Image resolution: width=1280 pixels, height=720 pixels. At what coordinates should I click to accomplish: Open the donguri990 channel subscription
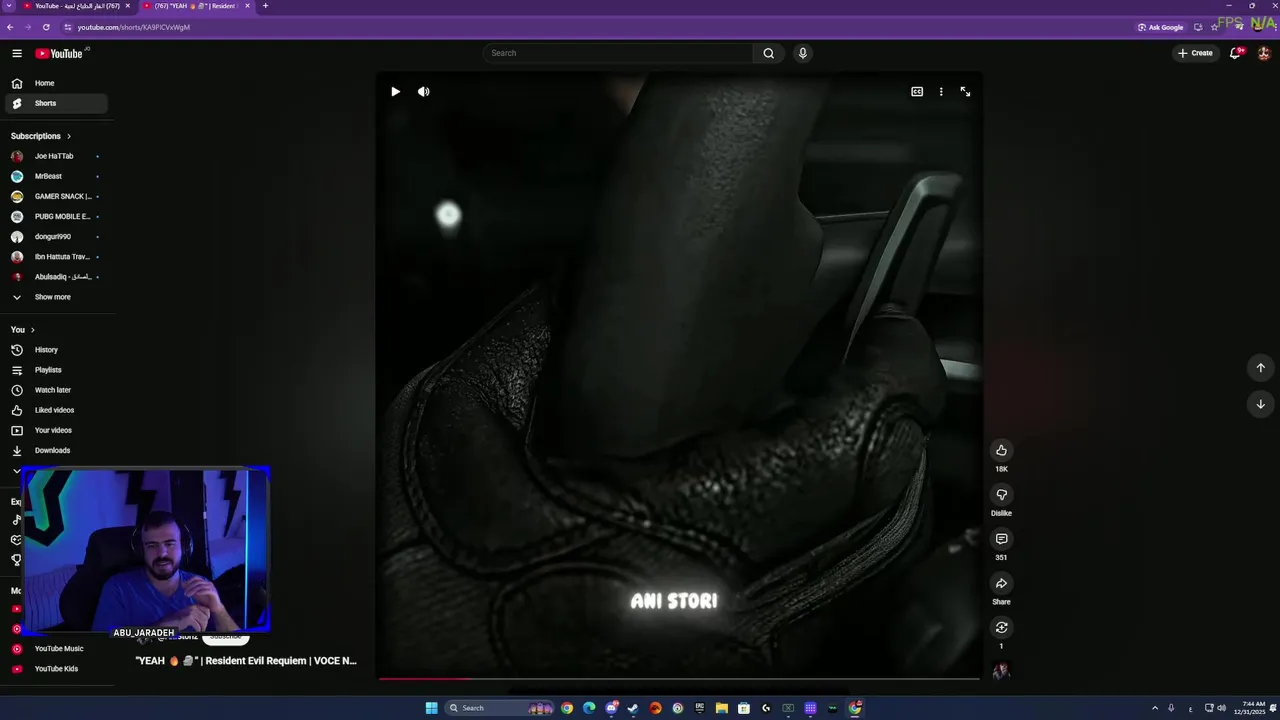[56, 237]
